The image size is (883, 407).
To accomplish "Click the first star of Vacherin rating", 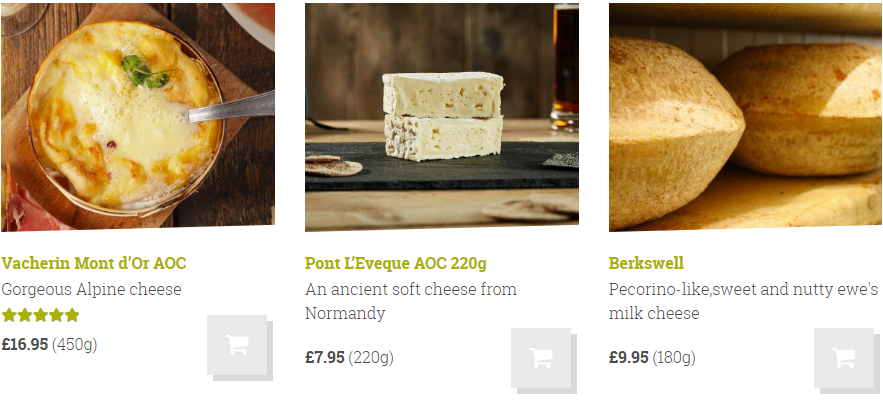I will pyautogui.click(x=9, y=315).
